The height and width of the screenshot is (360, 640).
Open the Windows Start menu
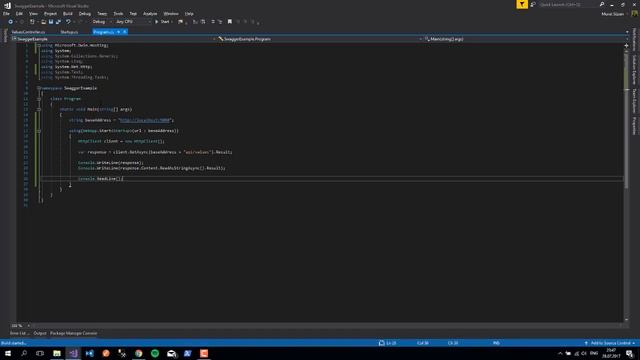pyautogui.click(x=8, y=353)
